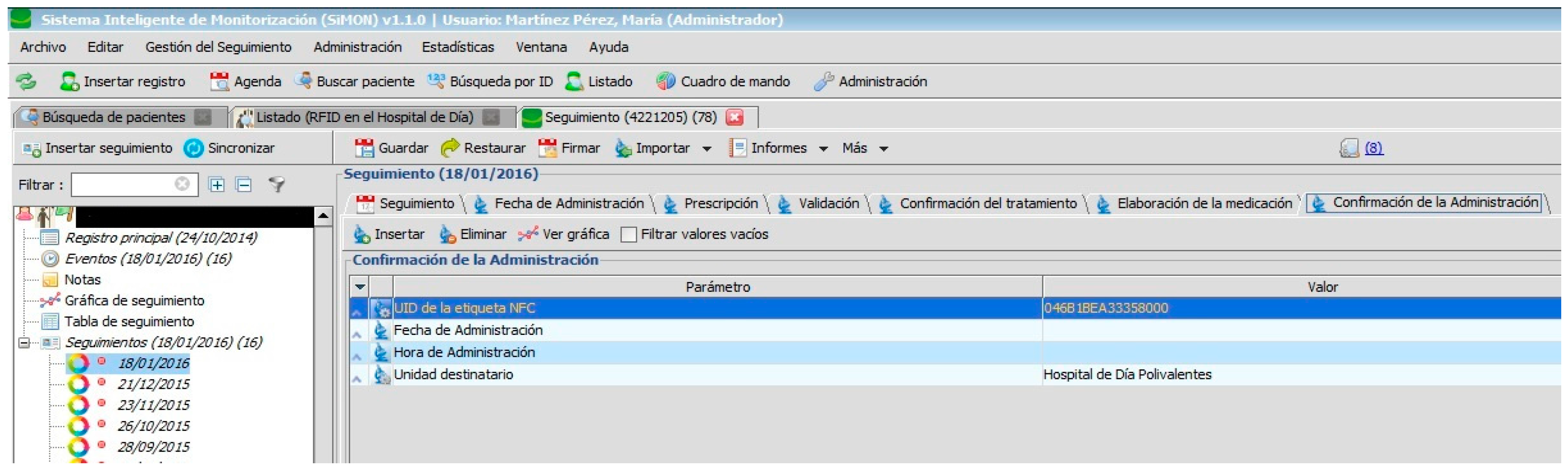Image resolution: width=1568 pixels, height=470 pixels.
Task: Expand all tree nodes with the plus icon
Action: (217, 185)
